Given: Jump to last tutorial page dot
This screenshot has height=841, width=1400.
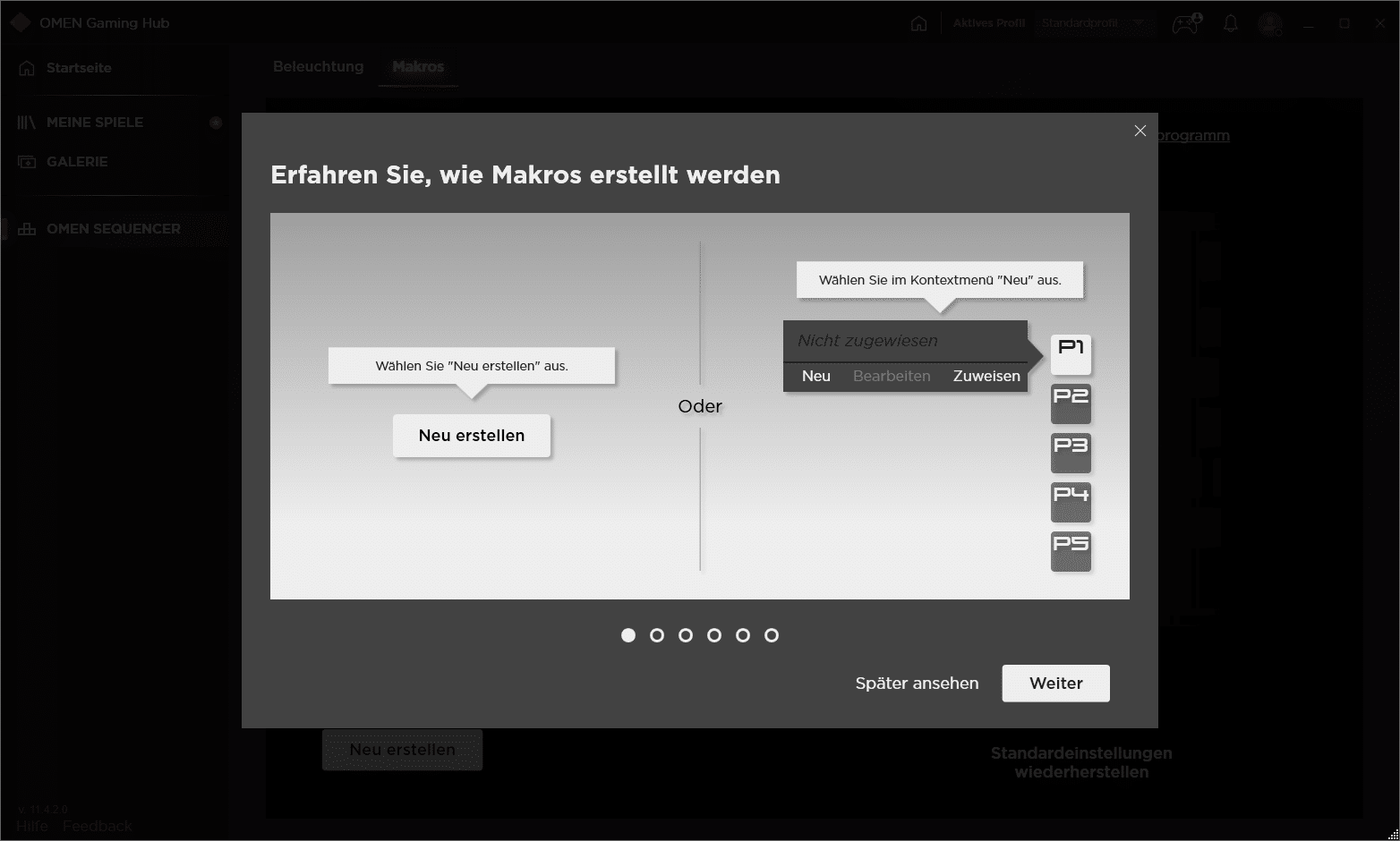Looking at the screenshot, I should click(772, 635).
